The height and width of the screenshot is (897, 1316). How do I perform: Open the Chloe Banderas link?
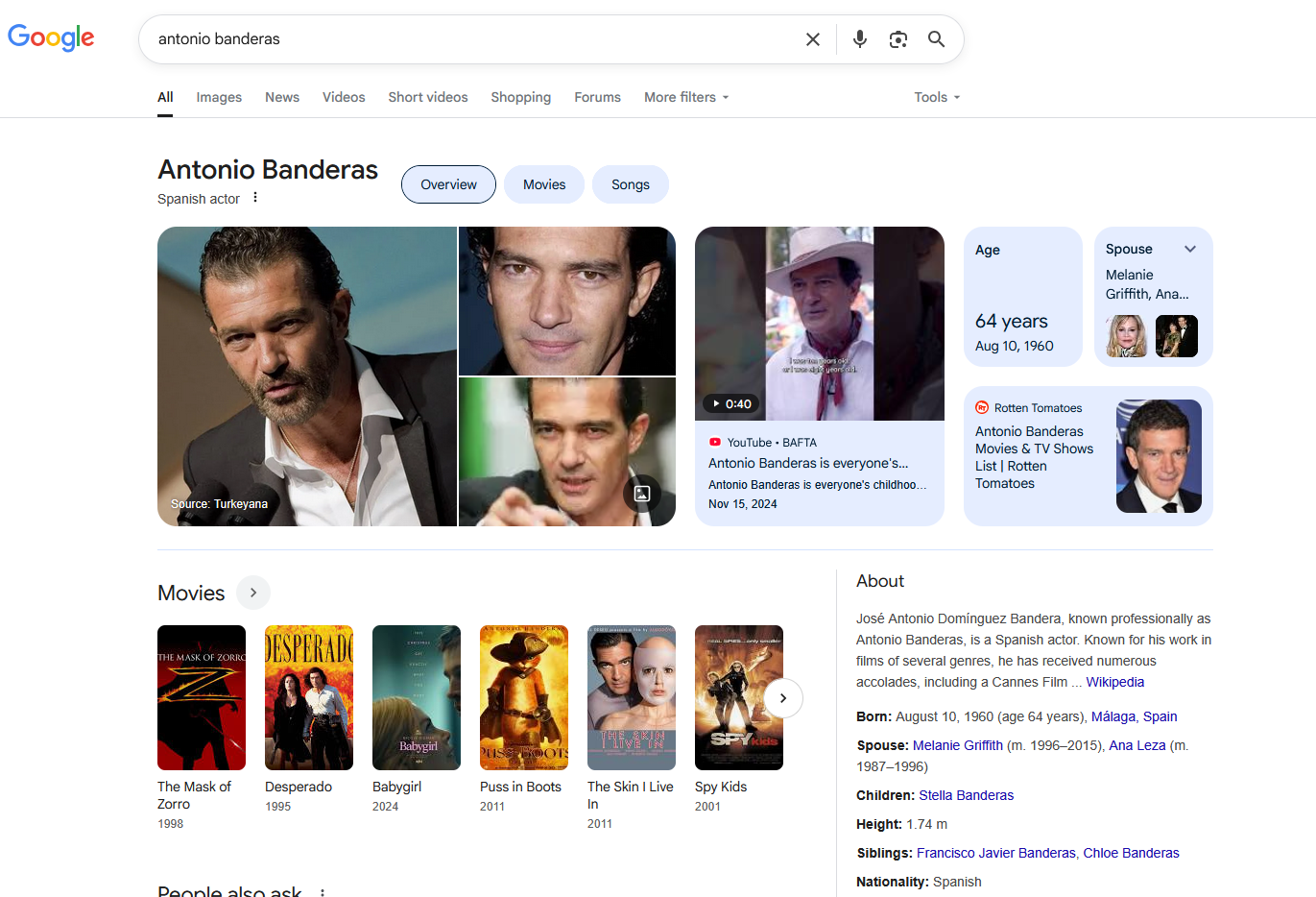[x=1132, y=853]
